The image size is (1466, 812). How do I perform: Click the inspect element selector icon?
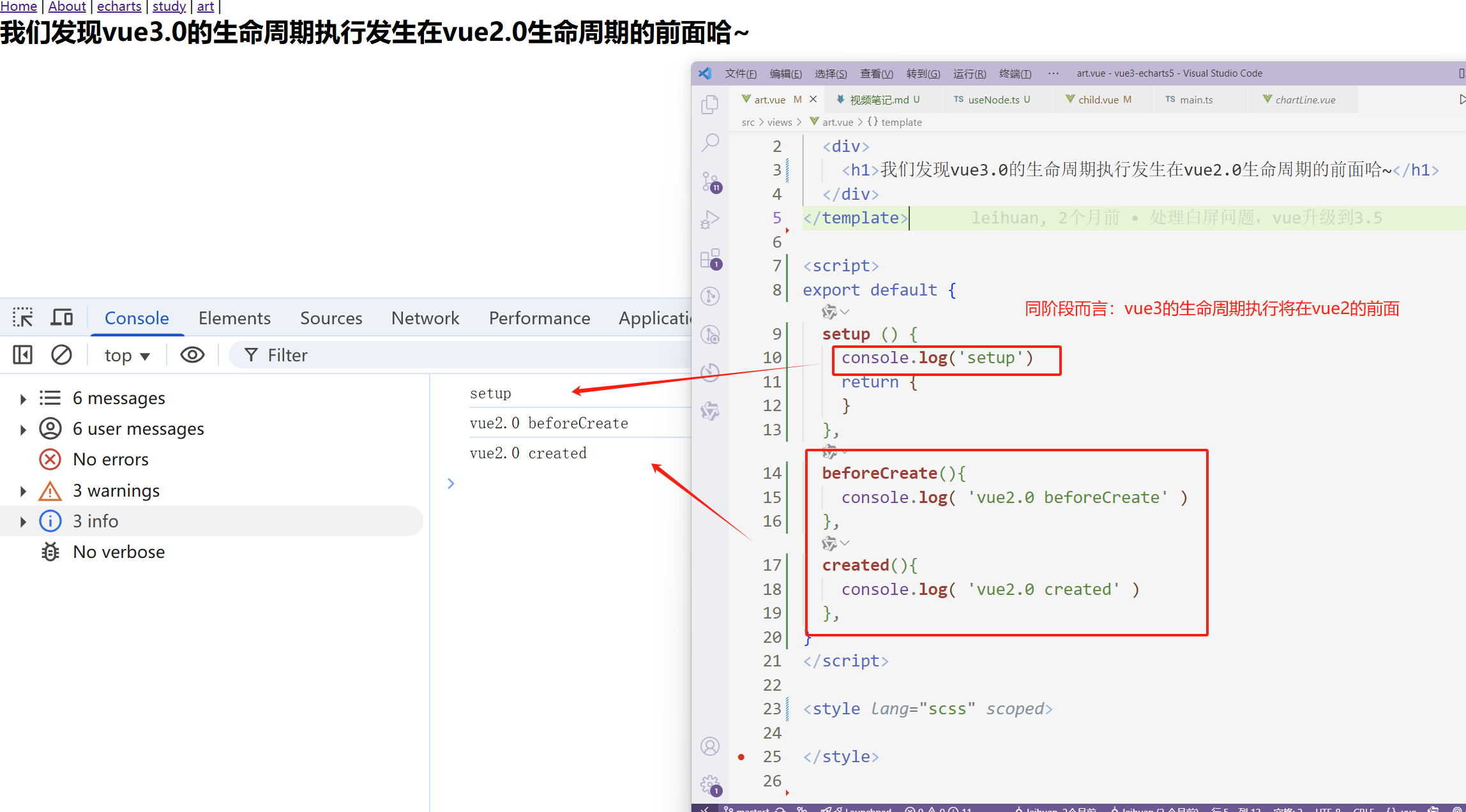22,317
